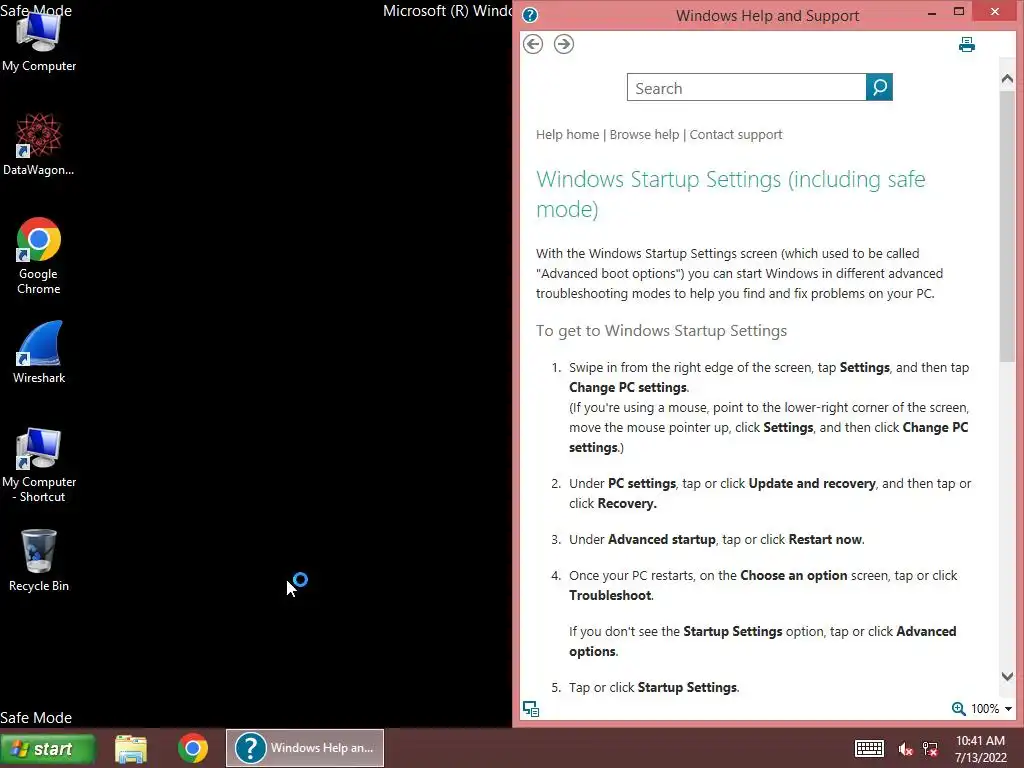Close the Windows Help and Support window

(x=995, y=12)
